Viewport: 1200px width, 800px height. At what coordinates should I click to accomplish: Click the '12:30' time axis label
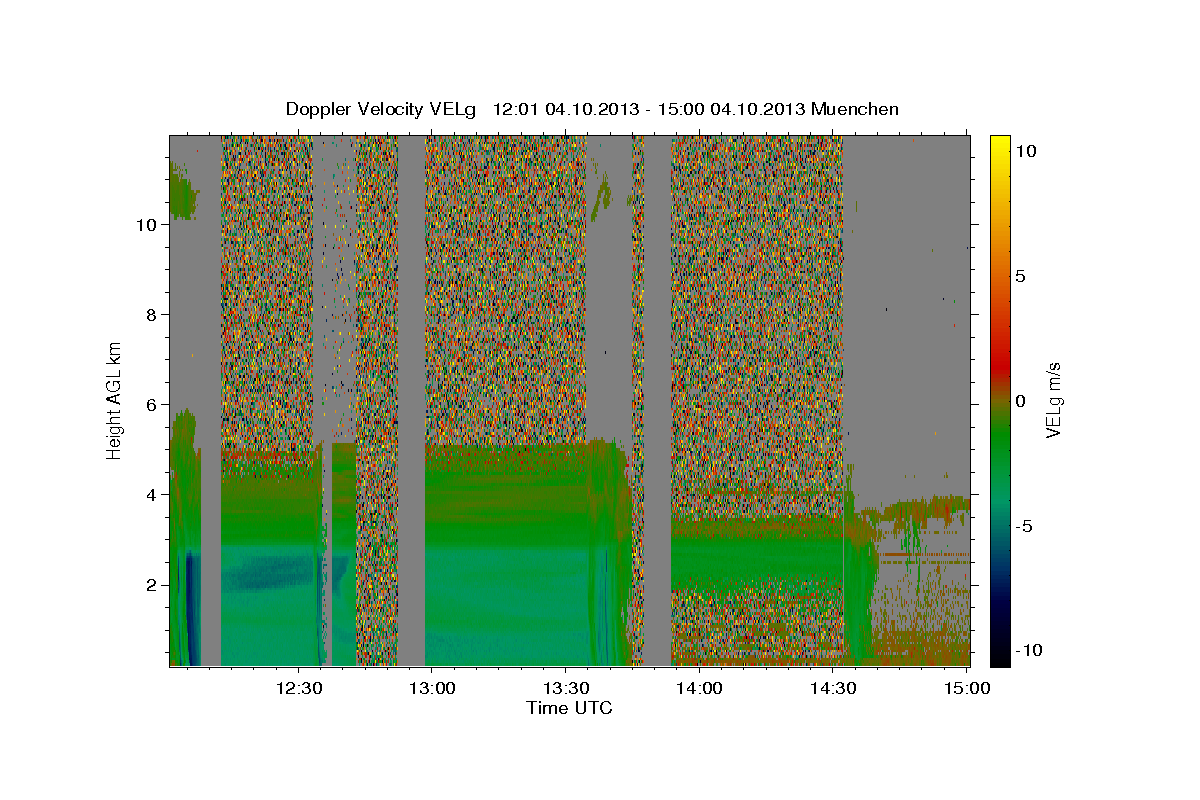click(298, 688)
